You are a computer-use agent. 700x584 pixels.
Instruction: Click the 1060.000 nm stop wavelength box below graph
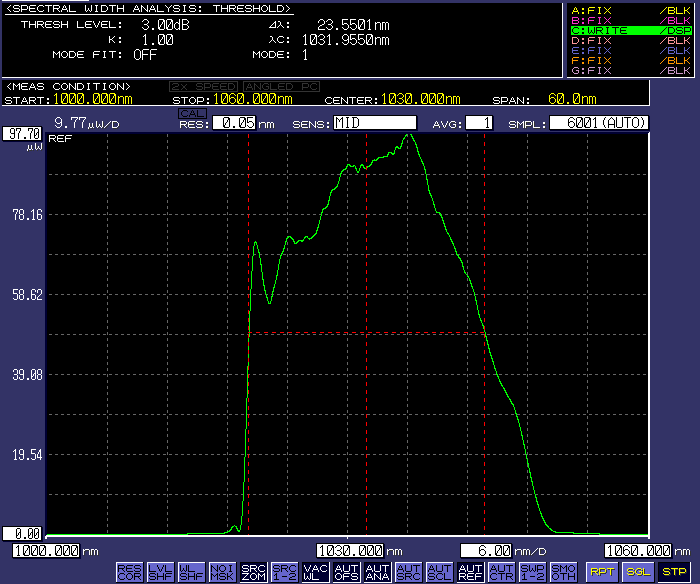(638, 551)
